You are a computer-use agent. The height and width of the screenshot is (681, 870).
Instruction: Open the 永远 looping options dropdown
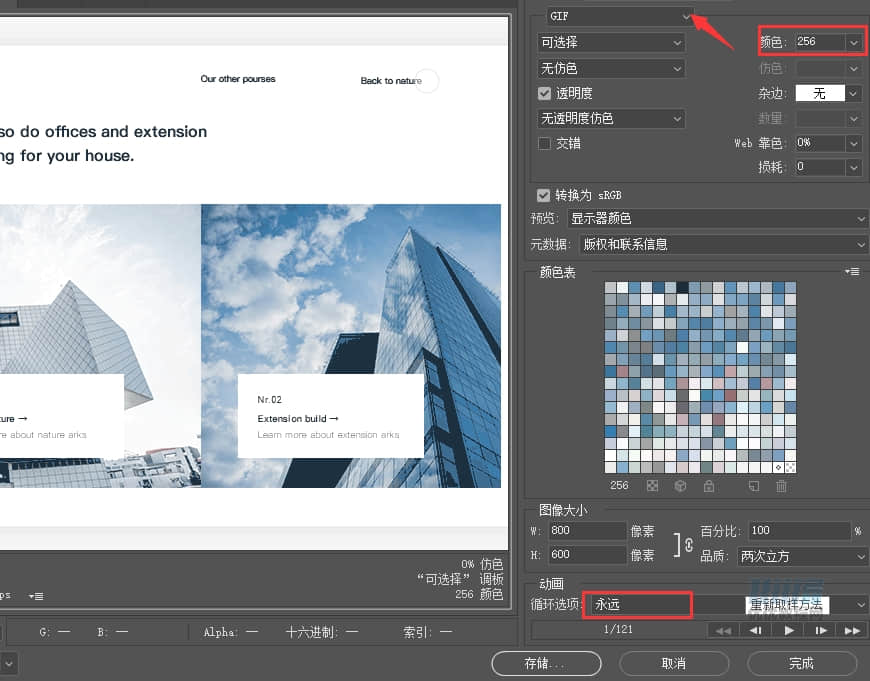pos(637,604)
